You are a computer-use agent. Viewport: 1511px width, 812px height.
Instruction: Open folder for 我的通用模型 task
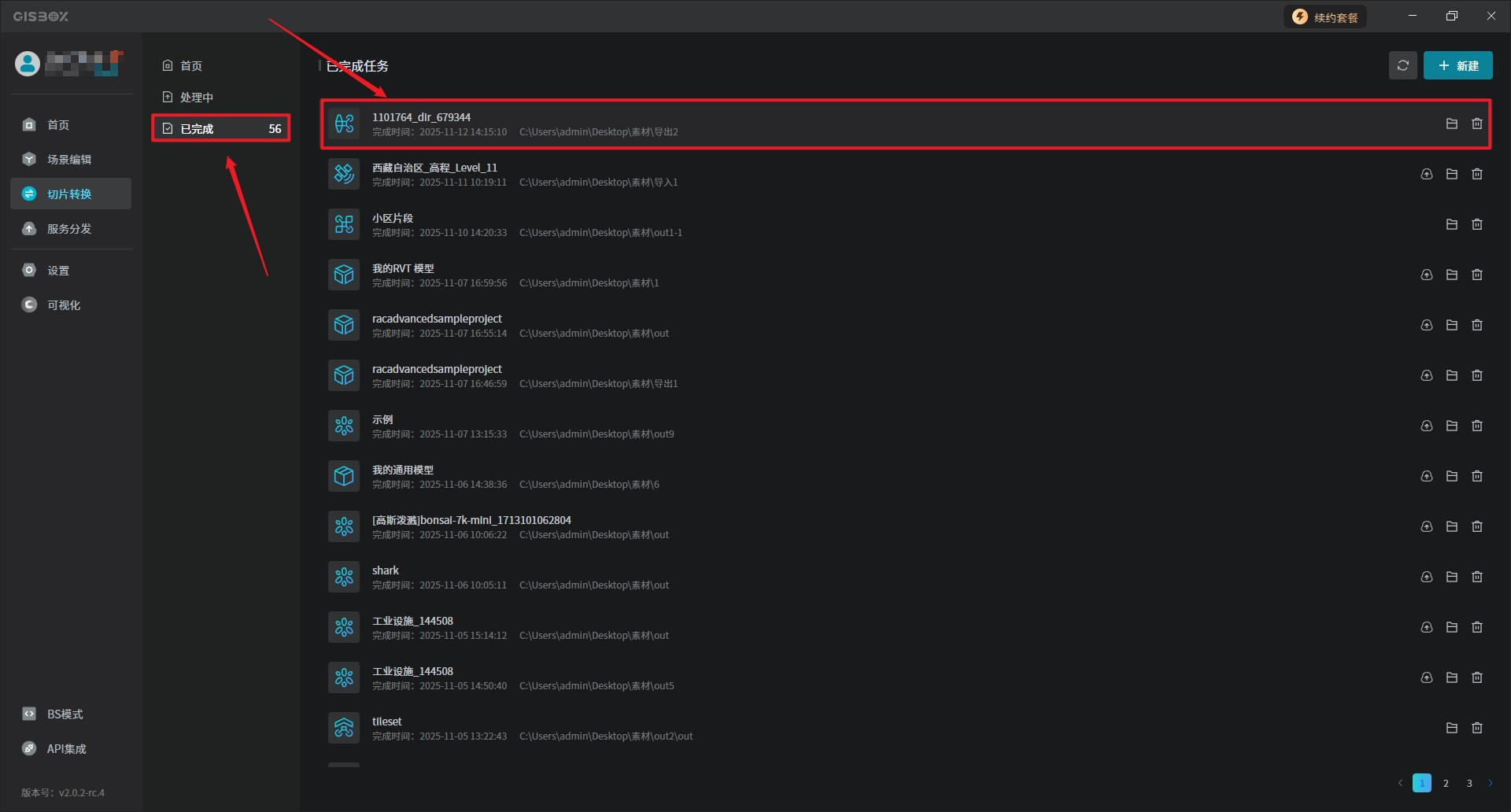(1451, 476)
